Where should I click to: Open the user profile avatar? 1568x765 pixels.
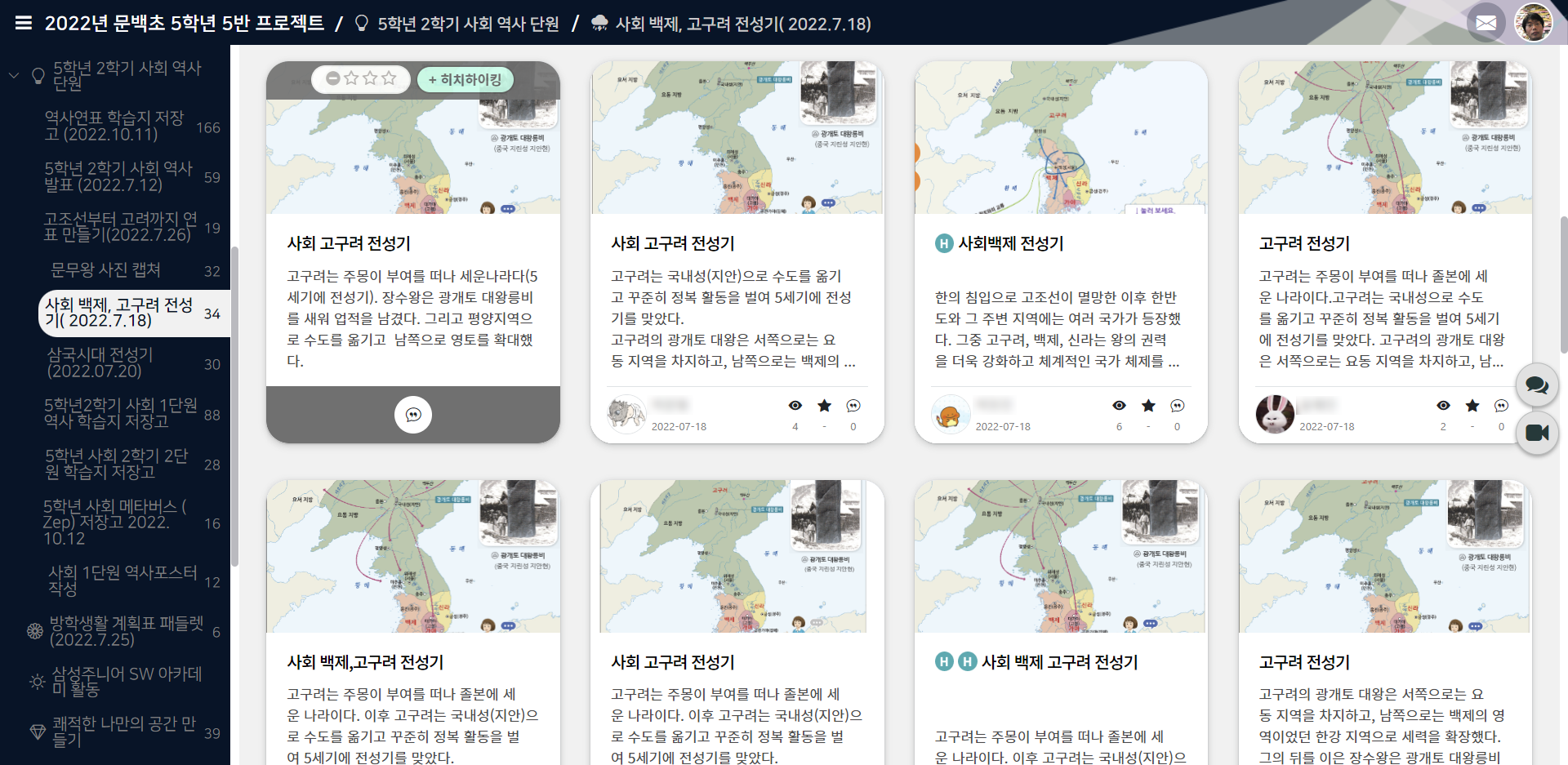(1533, 23)
